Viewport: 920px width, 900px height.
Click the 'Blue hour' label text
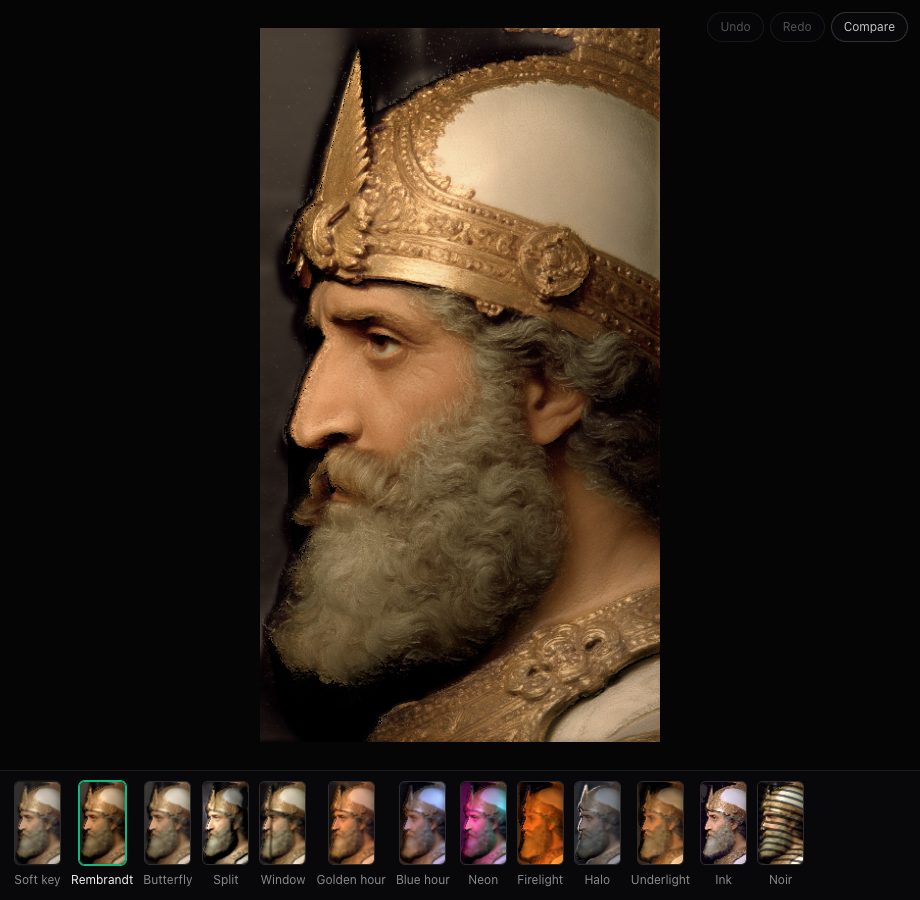[x=422, y=879]
